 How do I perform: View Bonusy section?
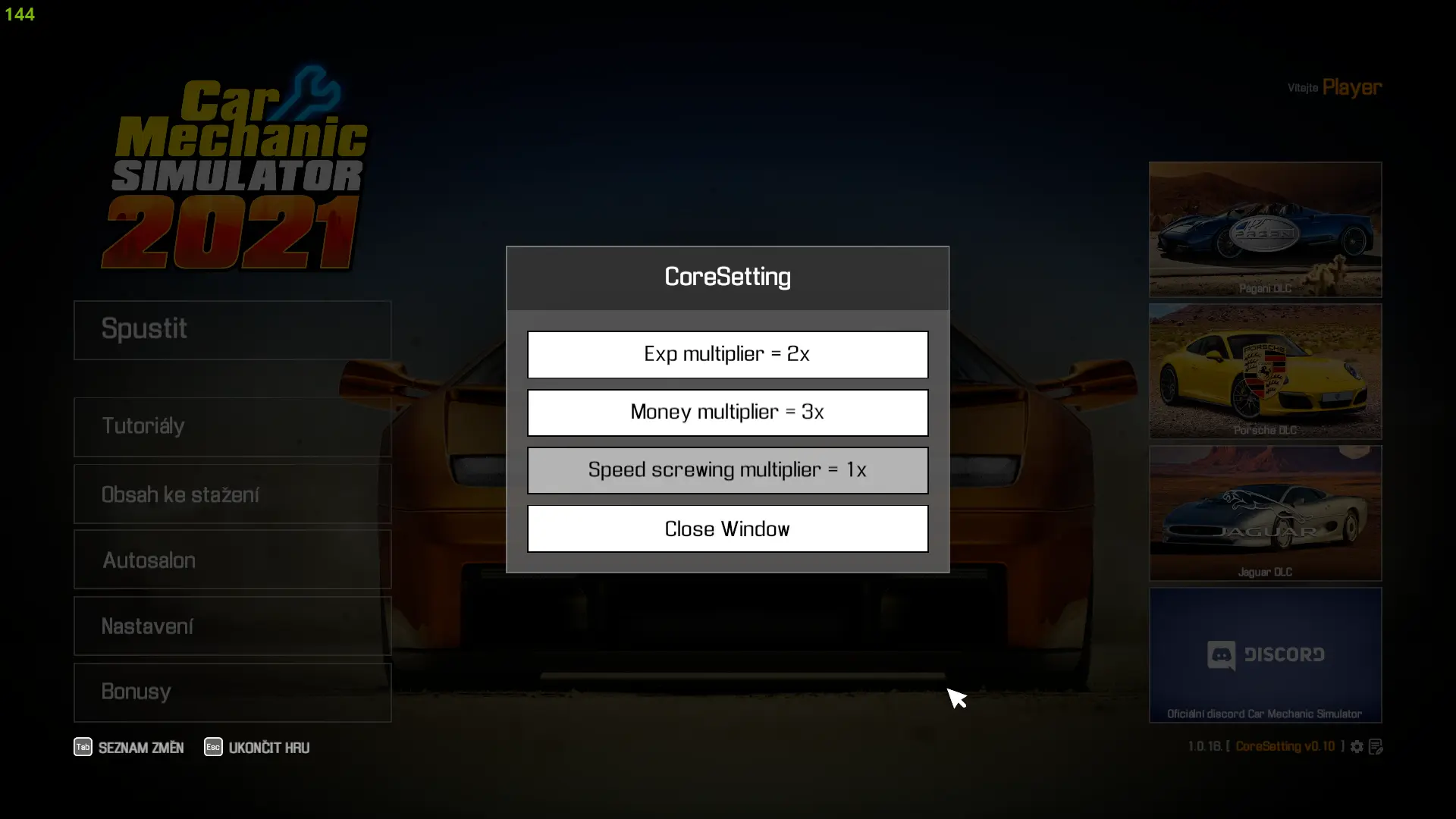[x=232, y=691]
